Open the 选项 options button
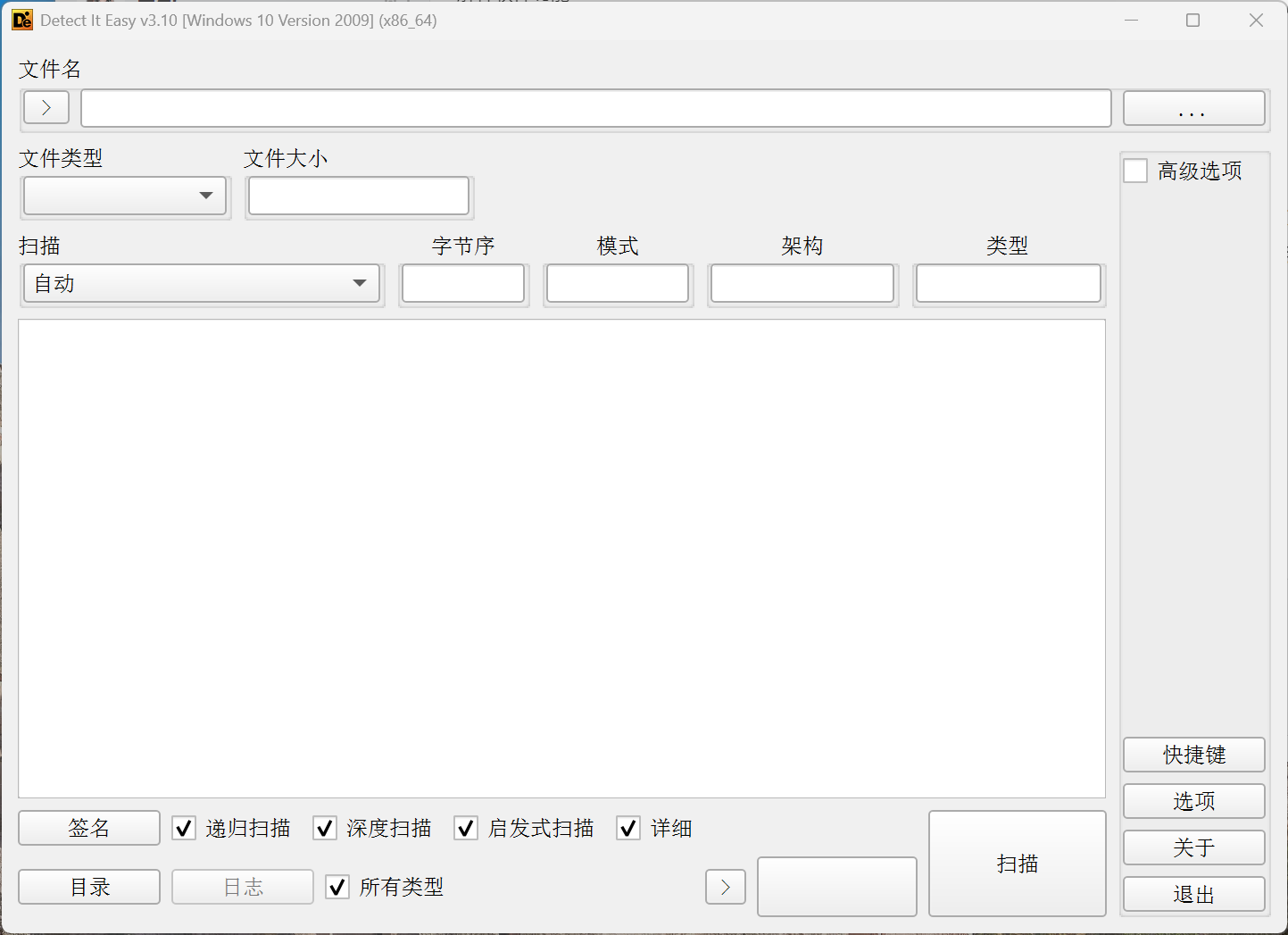Viewport: 1288px width, 935px height. pos(1194,801)
